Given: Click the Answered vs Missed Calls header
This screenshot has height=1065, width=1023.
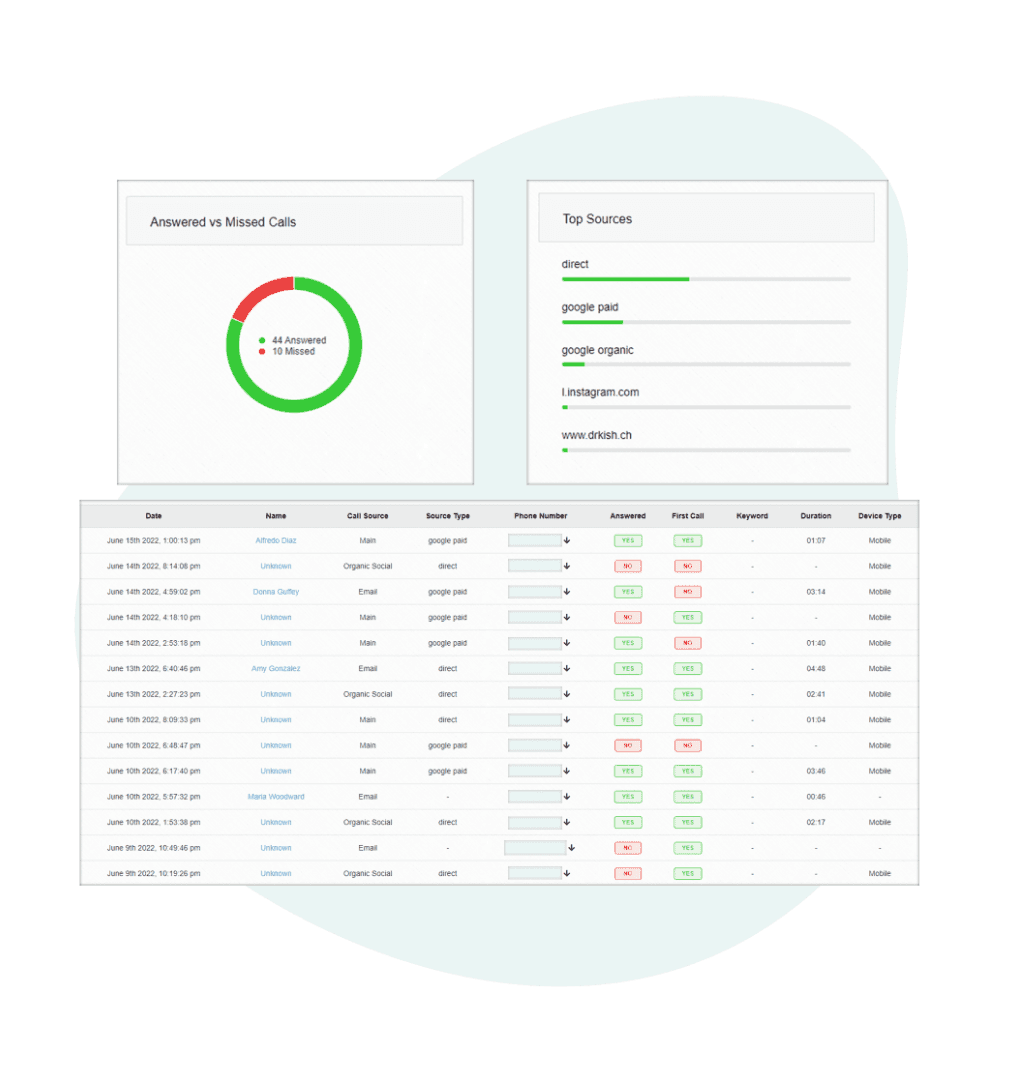Looking at the screenshot, I should click(294, 222).
